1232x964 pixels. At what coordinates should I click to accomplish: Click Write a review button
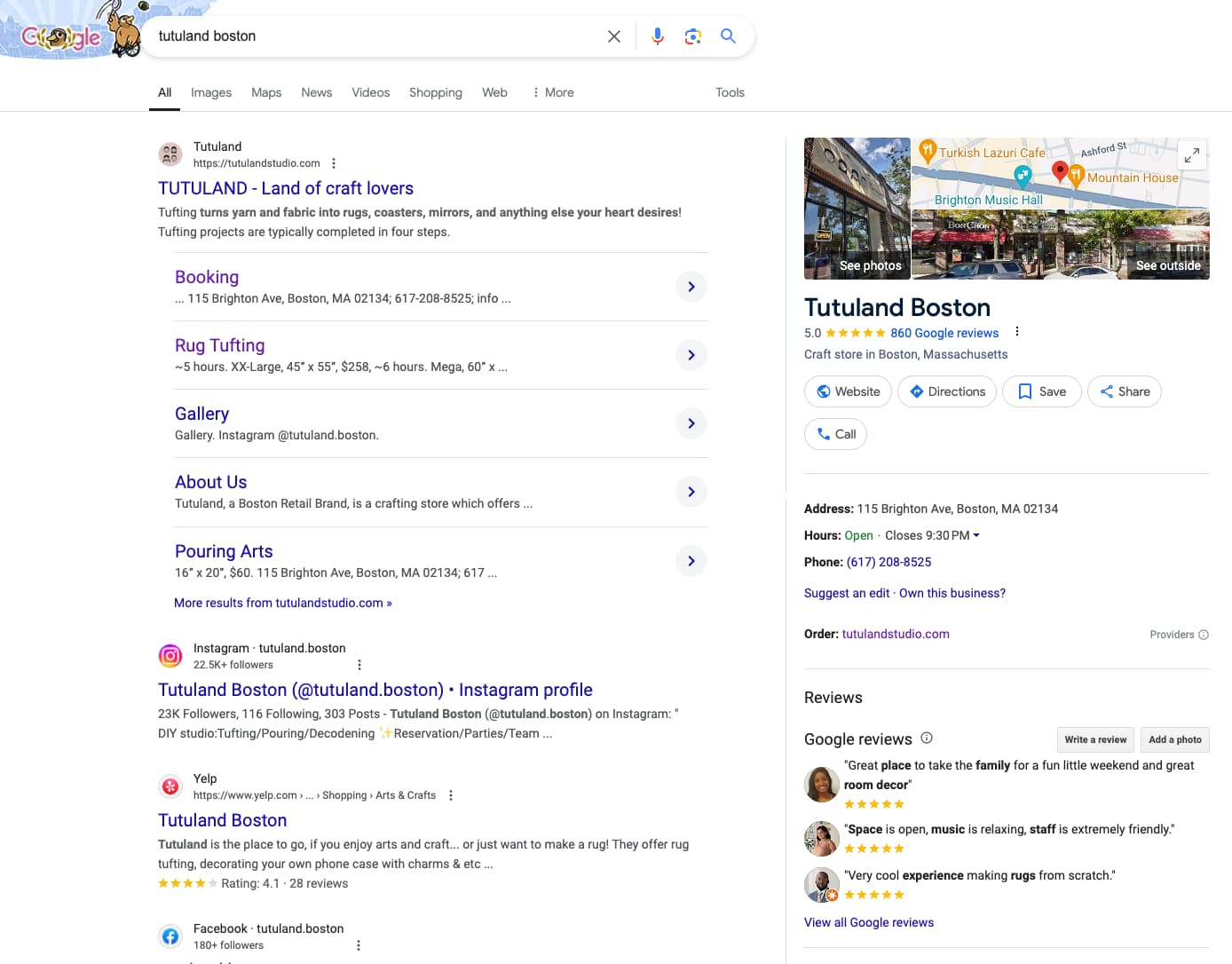(x=1095, y=739)
